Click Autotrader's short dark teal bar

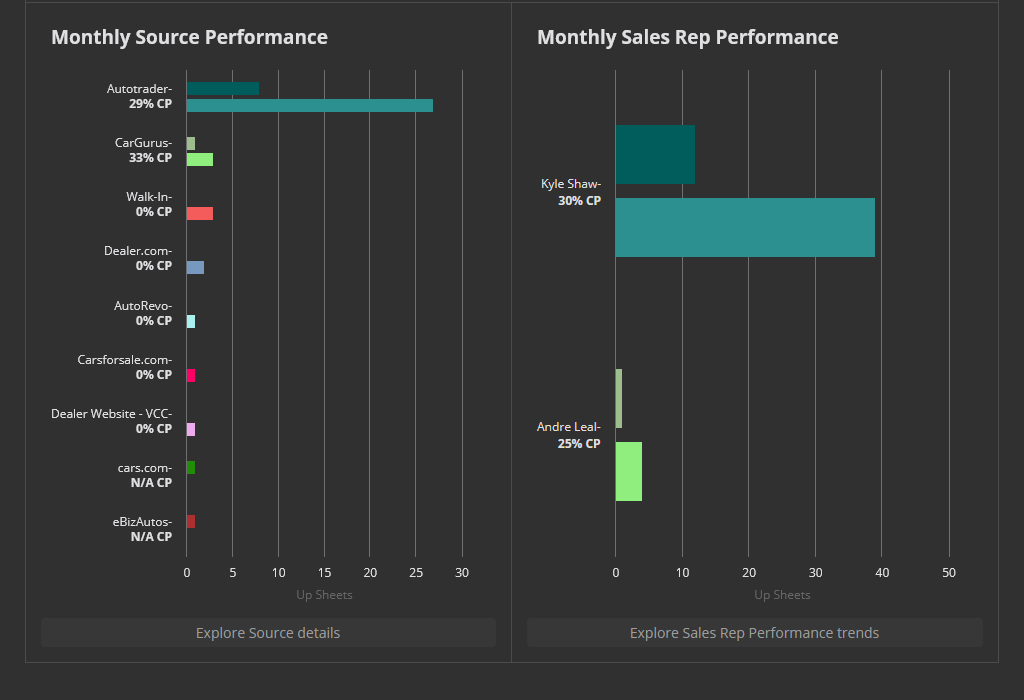coord(222,88)
